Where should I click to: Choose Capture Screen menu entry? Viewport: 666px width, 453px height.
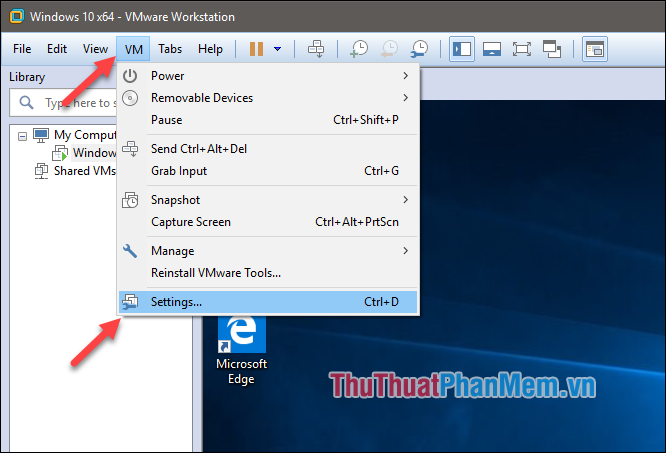point(268,222)
